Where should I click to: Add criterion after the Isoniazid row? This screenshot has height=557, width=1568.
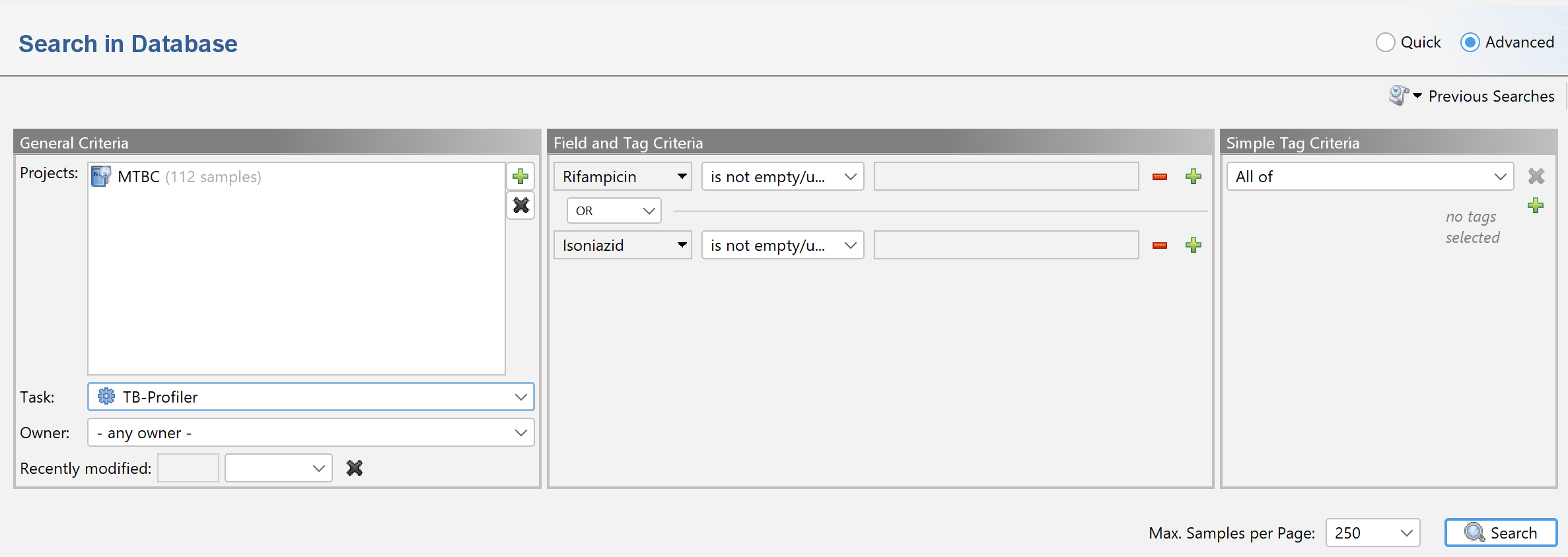[x=1193, y=246]
